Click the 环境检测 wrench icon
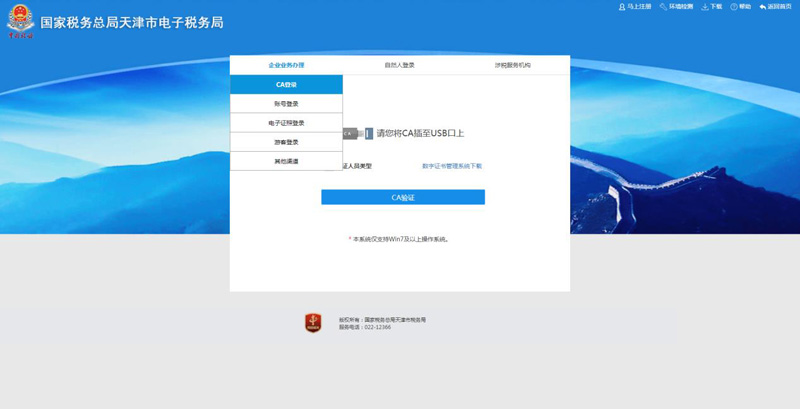800x409 pixels. (x=663, y=7)
